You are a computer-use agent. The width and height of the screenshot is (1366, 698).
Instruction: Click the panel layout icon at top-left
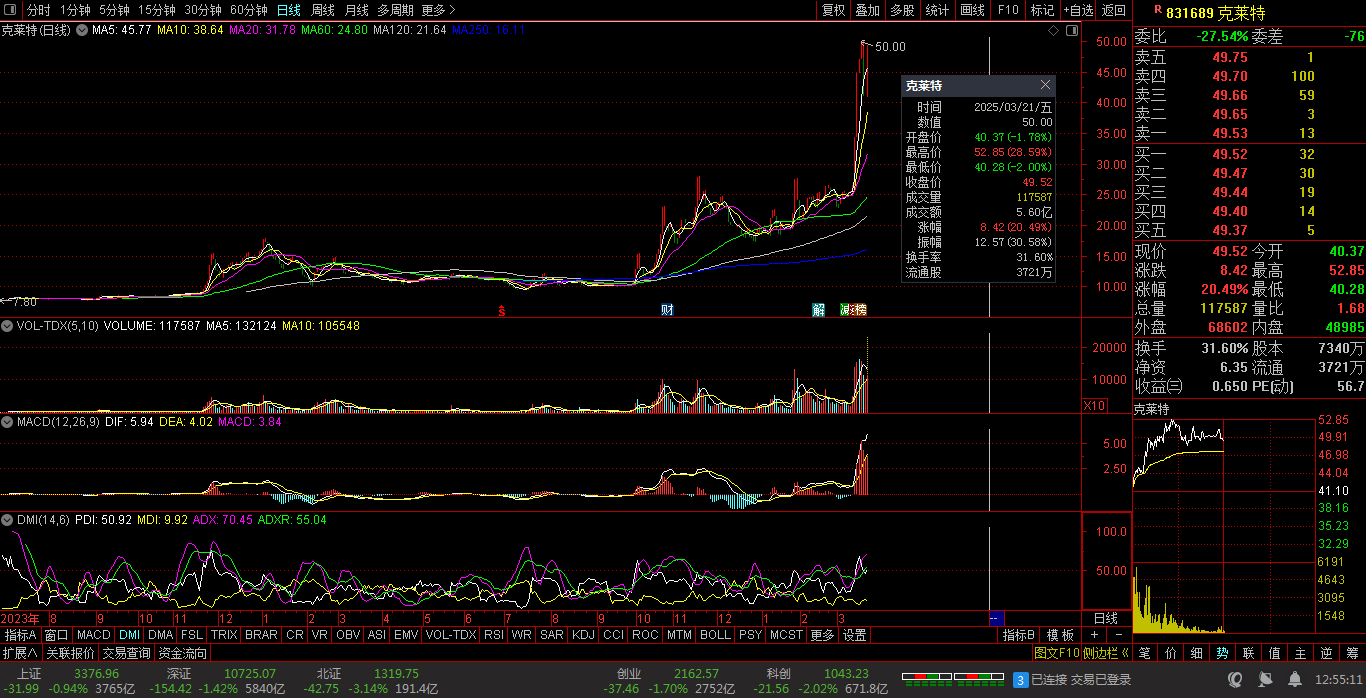point(10,10)
